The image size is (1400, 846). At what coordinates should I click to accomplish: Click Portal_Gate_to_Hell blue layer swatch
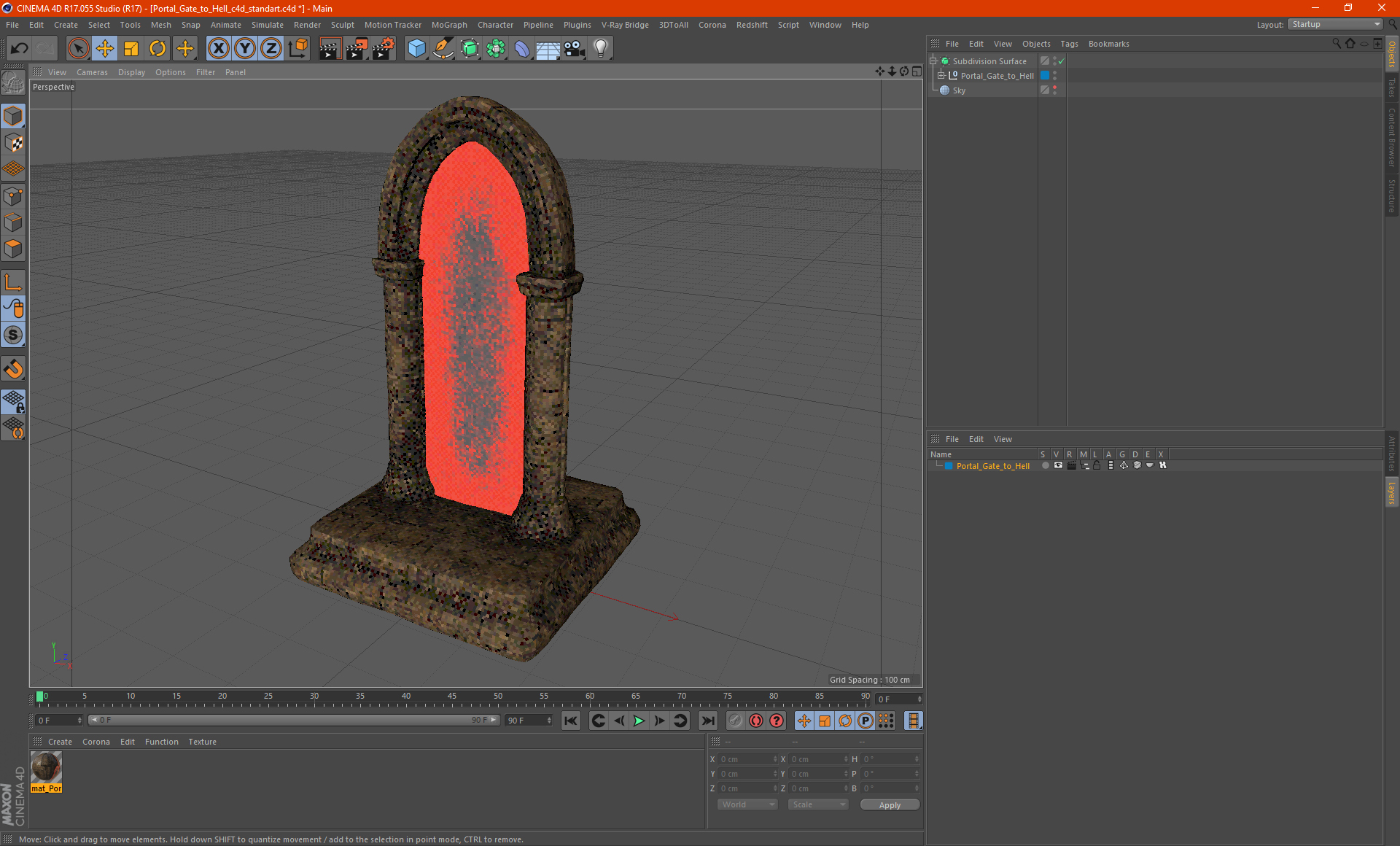pyautogui.click(x=949, y=466)
